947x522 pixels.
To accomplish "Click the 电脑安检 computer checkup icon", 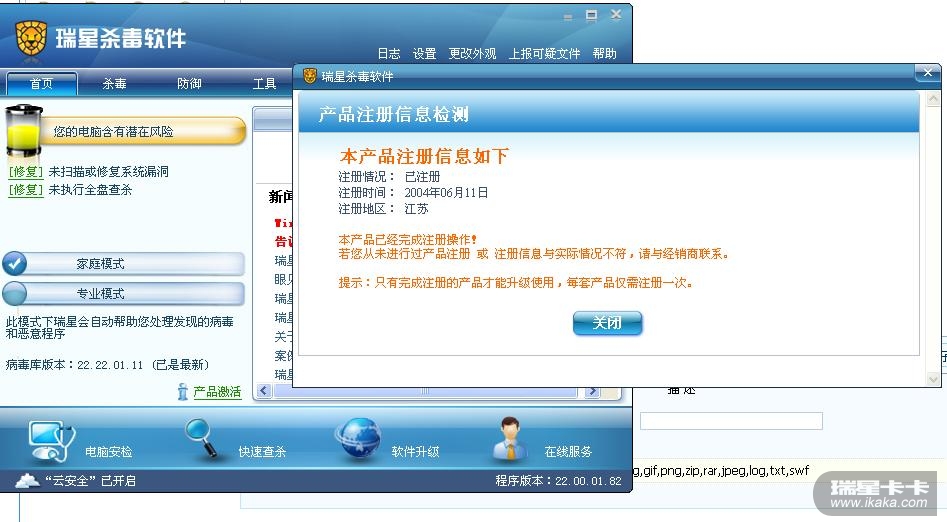I will [x=51, y=441].
